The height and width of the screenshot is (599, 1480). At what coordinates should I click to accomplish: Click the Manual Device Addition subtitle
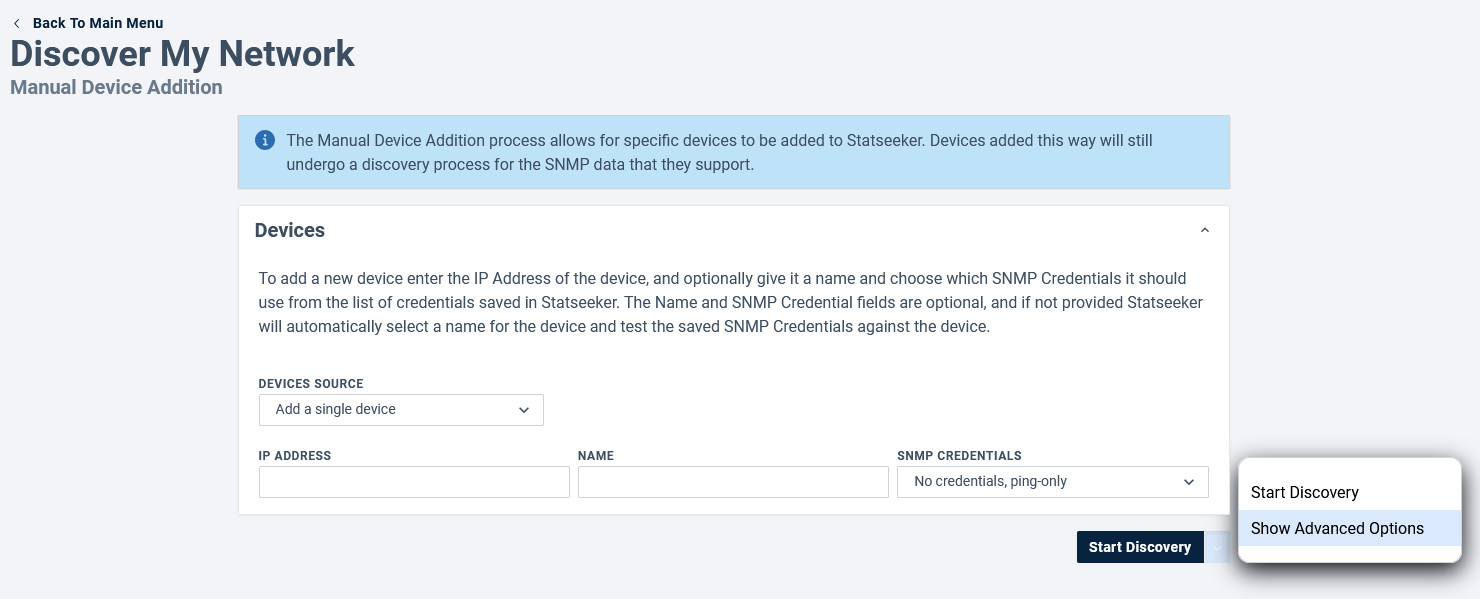(116, 87)
